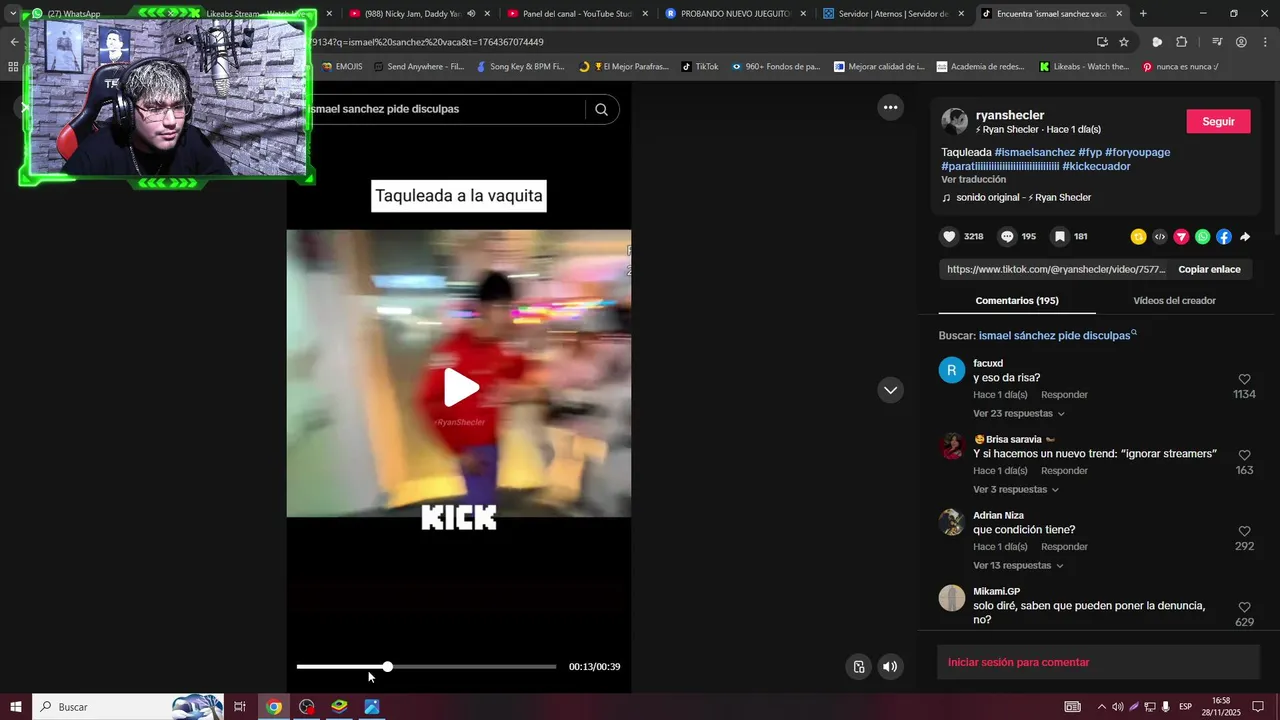The image size is (1280, 720).
Task: Click the search magnifier icon beside the TikTok search box
Action: [x=601, y=110]
